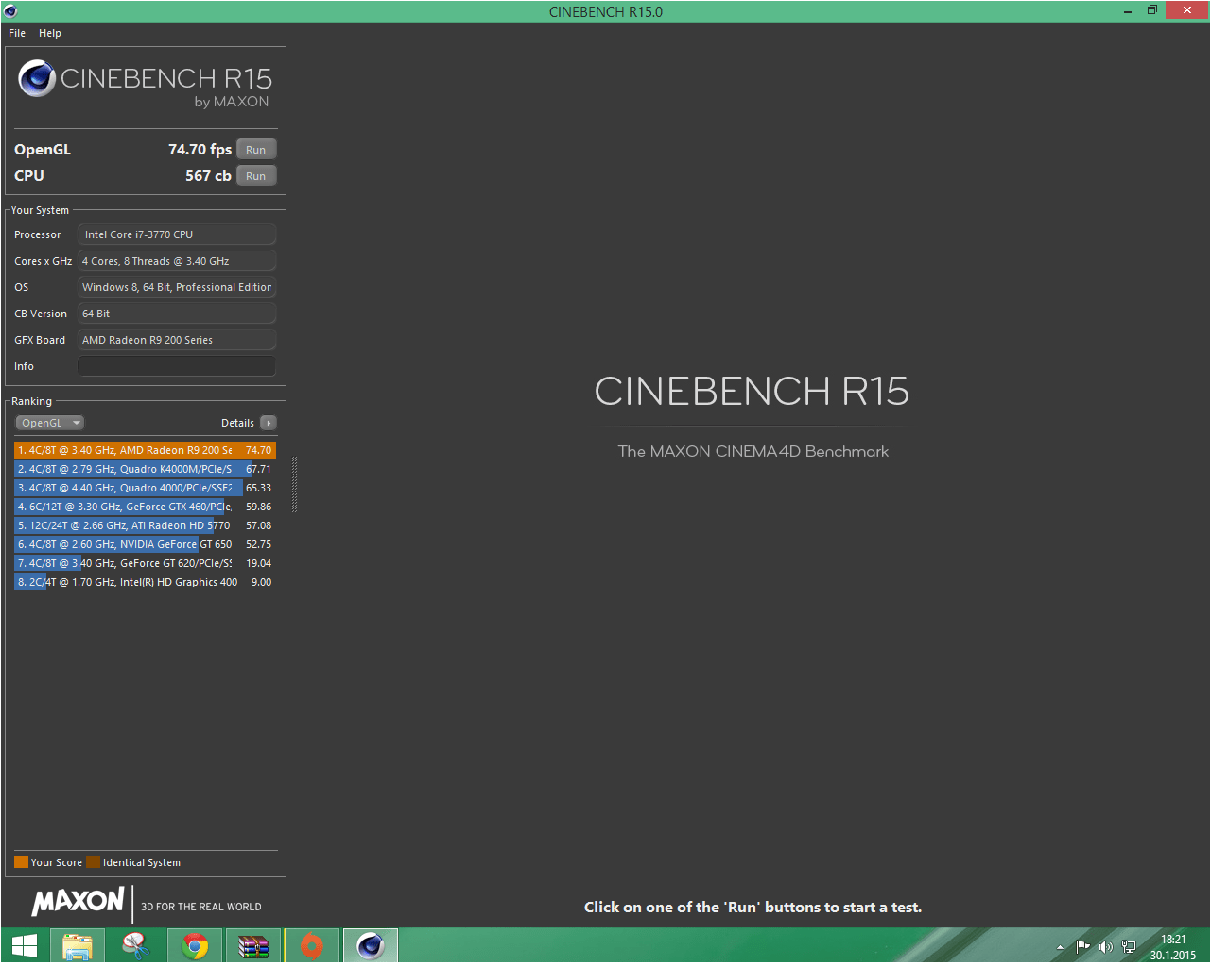Open the File menu
This screenshot has height=962, width=1210.
[x=17, y=33]
